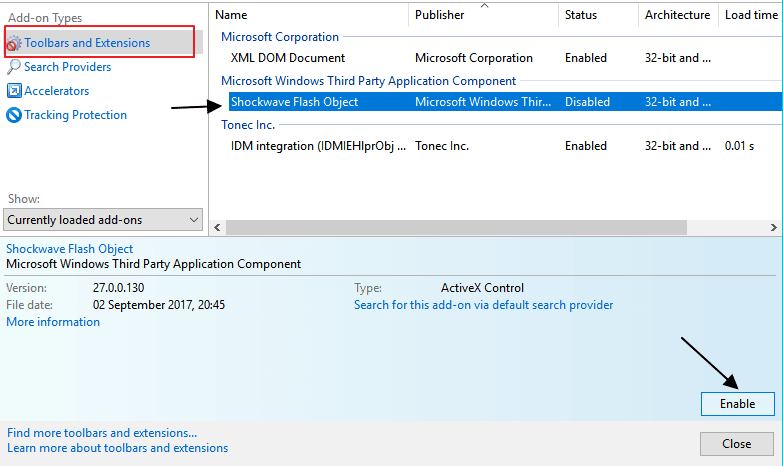Open the More information link
This screenshot has width=783, height=466.
(x=53, y=322)
